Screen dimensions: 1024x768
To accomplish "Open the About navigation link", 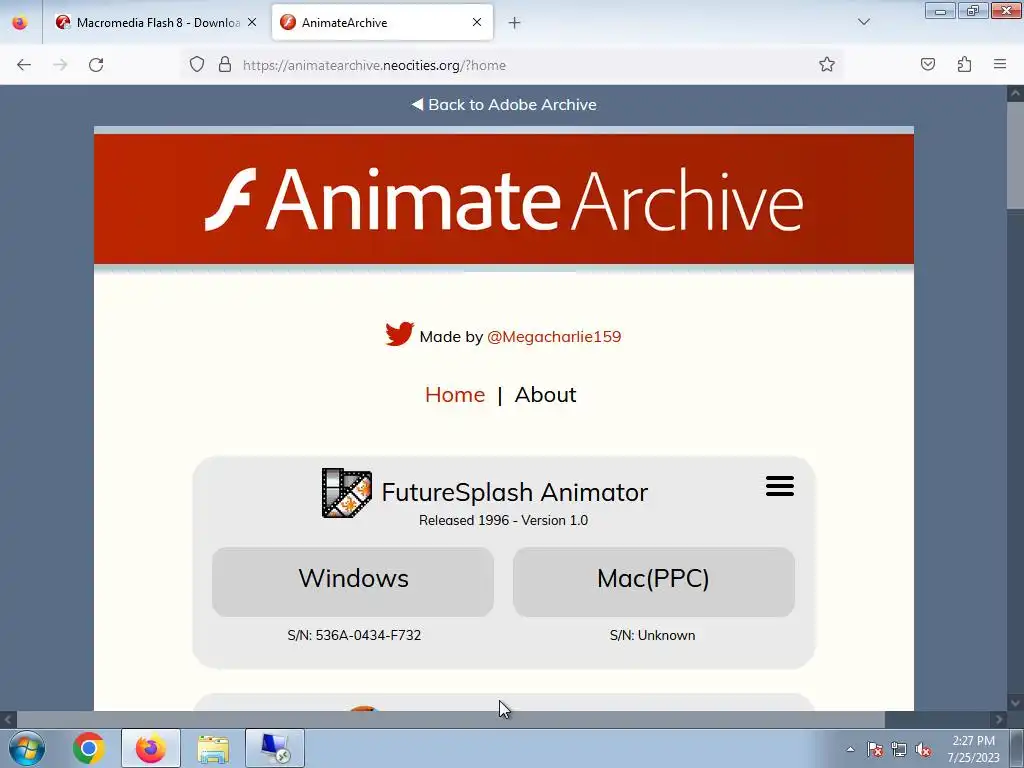I will (x=545, y=394).
